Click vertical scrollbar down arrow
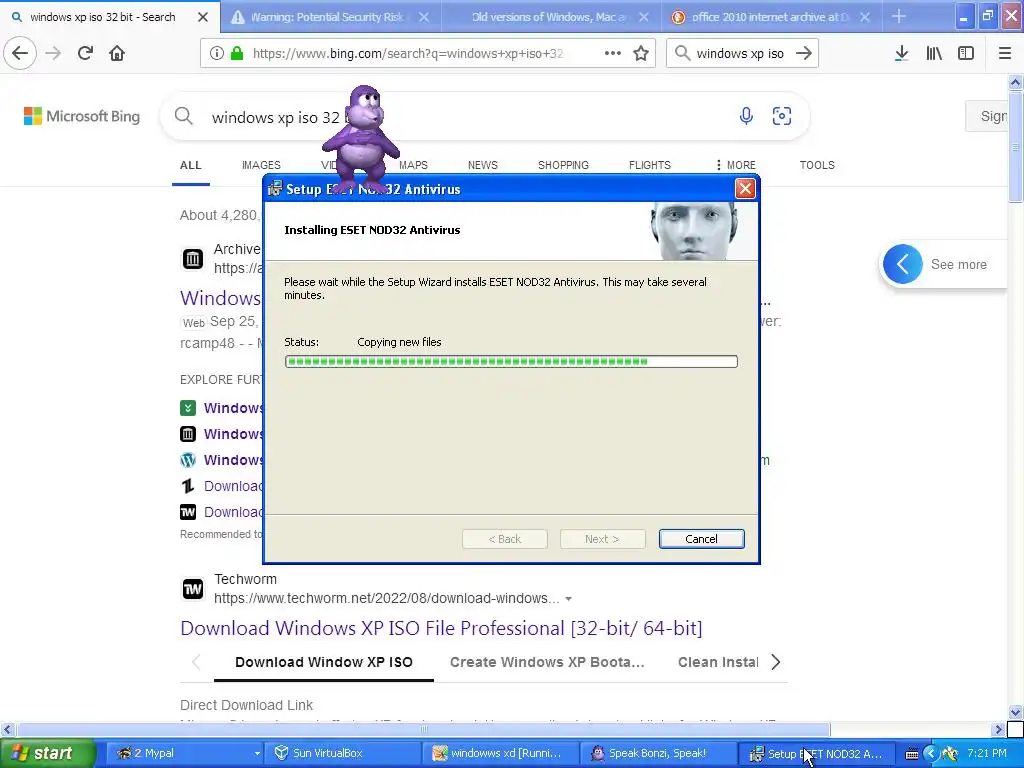This screenshot has height=768, width=1024. click(x=1015, y=712)
